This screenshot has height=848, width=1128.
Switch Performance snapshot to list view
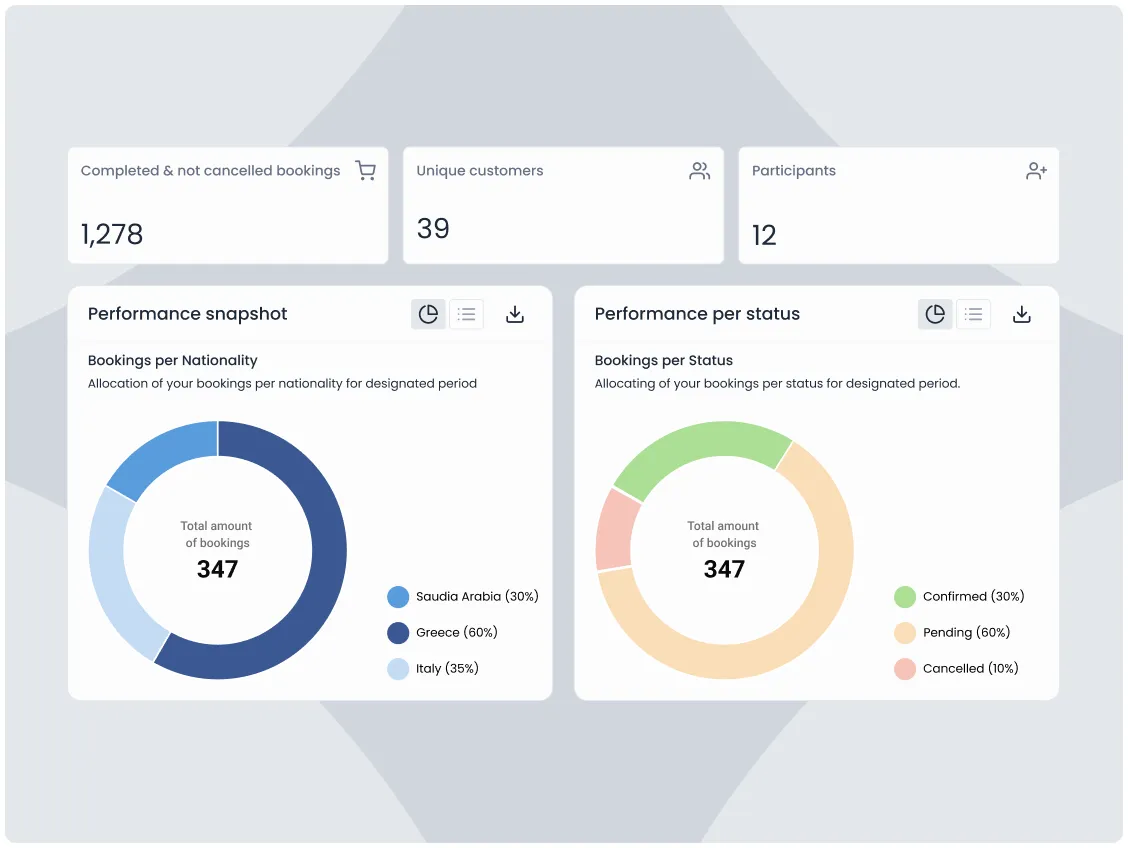click(x=466, y=314)
